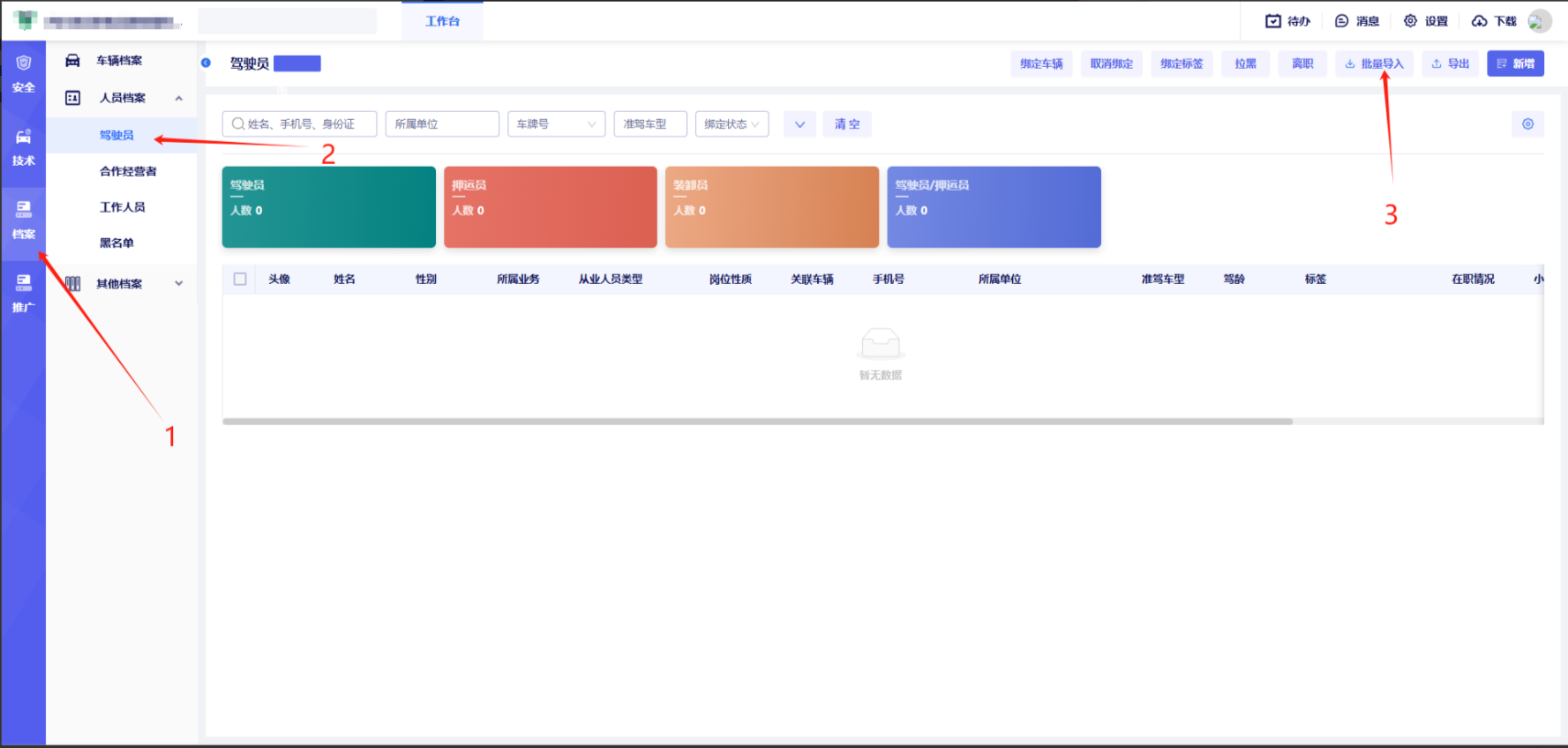This screenshot has height=748, width=1568.
Task: Collapse the 人员档案 menu group
Action: click(179, 98)
